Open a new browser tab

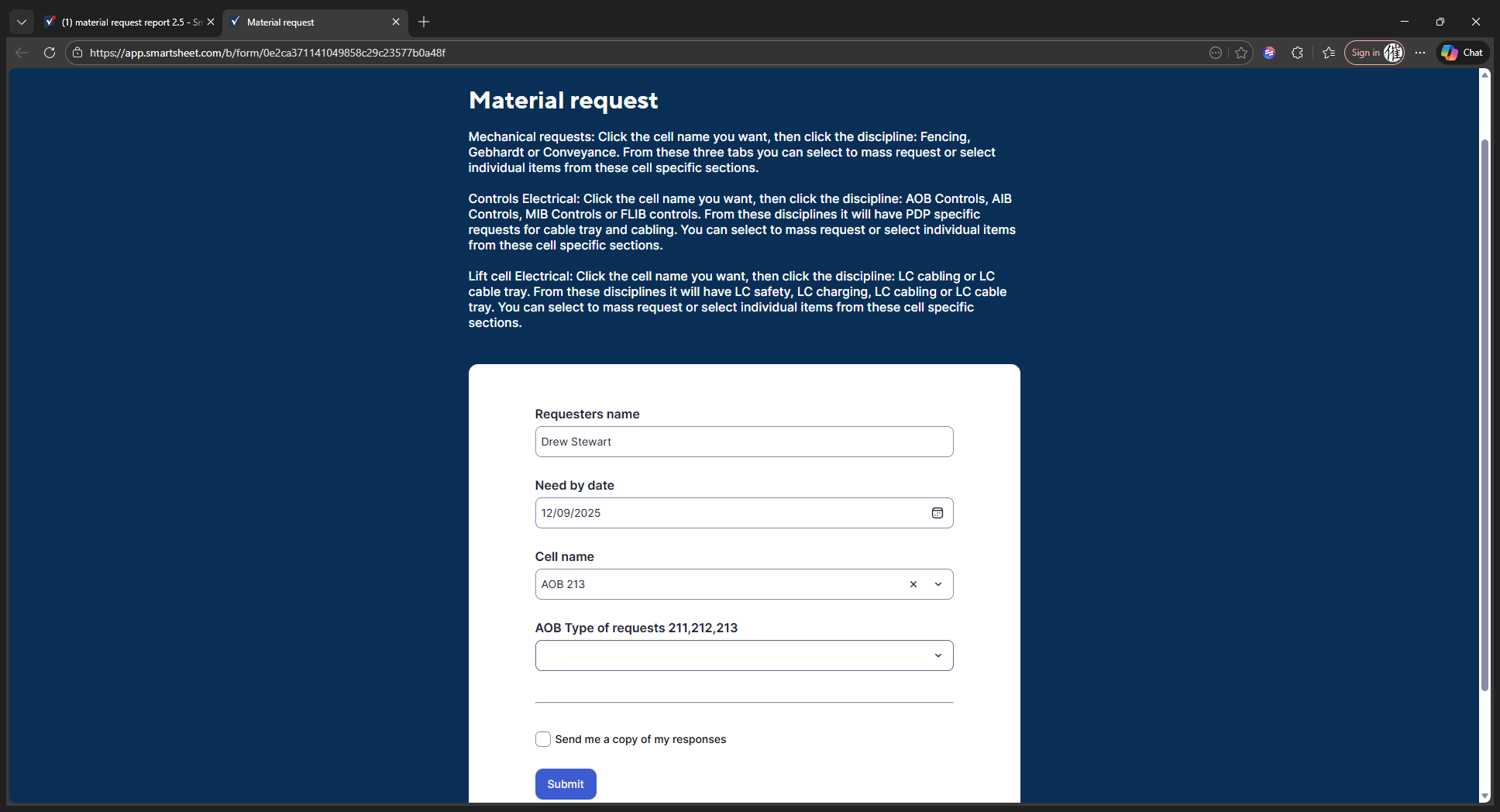424,22
